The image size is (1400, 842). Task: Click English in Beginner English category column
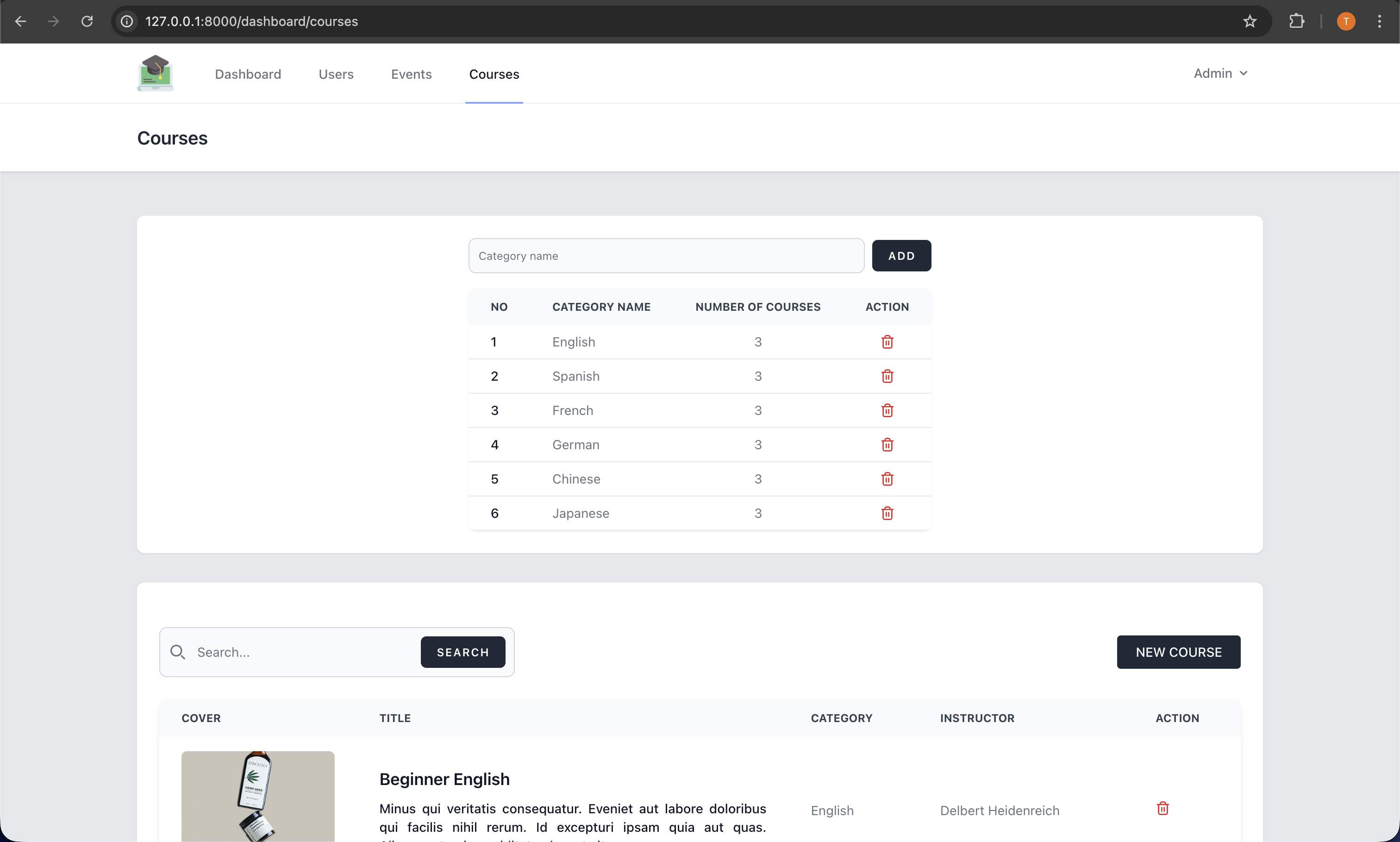(x=832, y=810)
